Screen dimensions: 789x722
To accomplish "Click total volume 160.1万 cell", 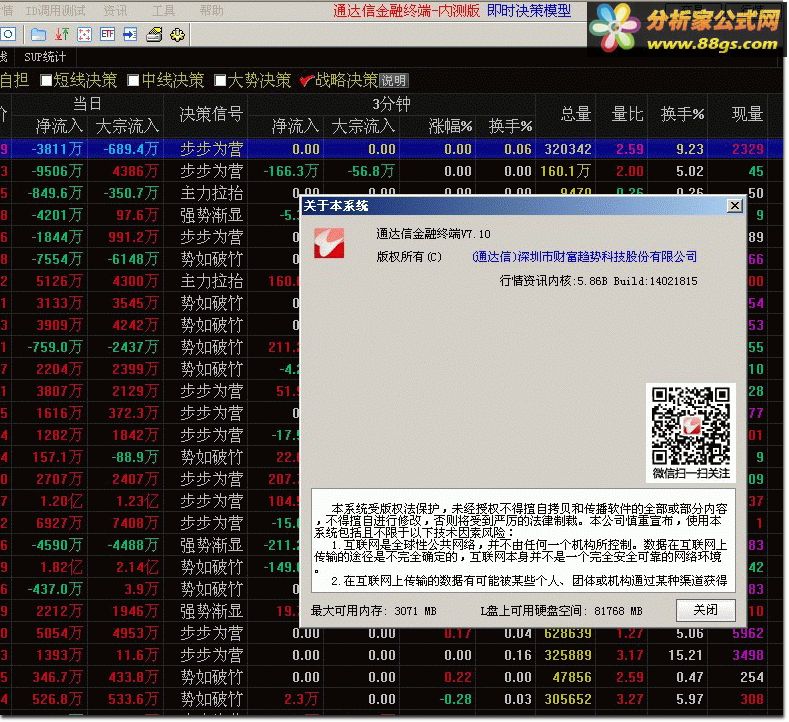I will click(x=565, y=171).
